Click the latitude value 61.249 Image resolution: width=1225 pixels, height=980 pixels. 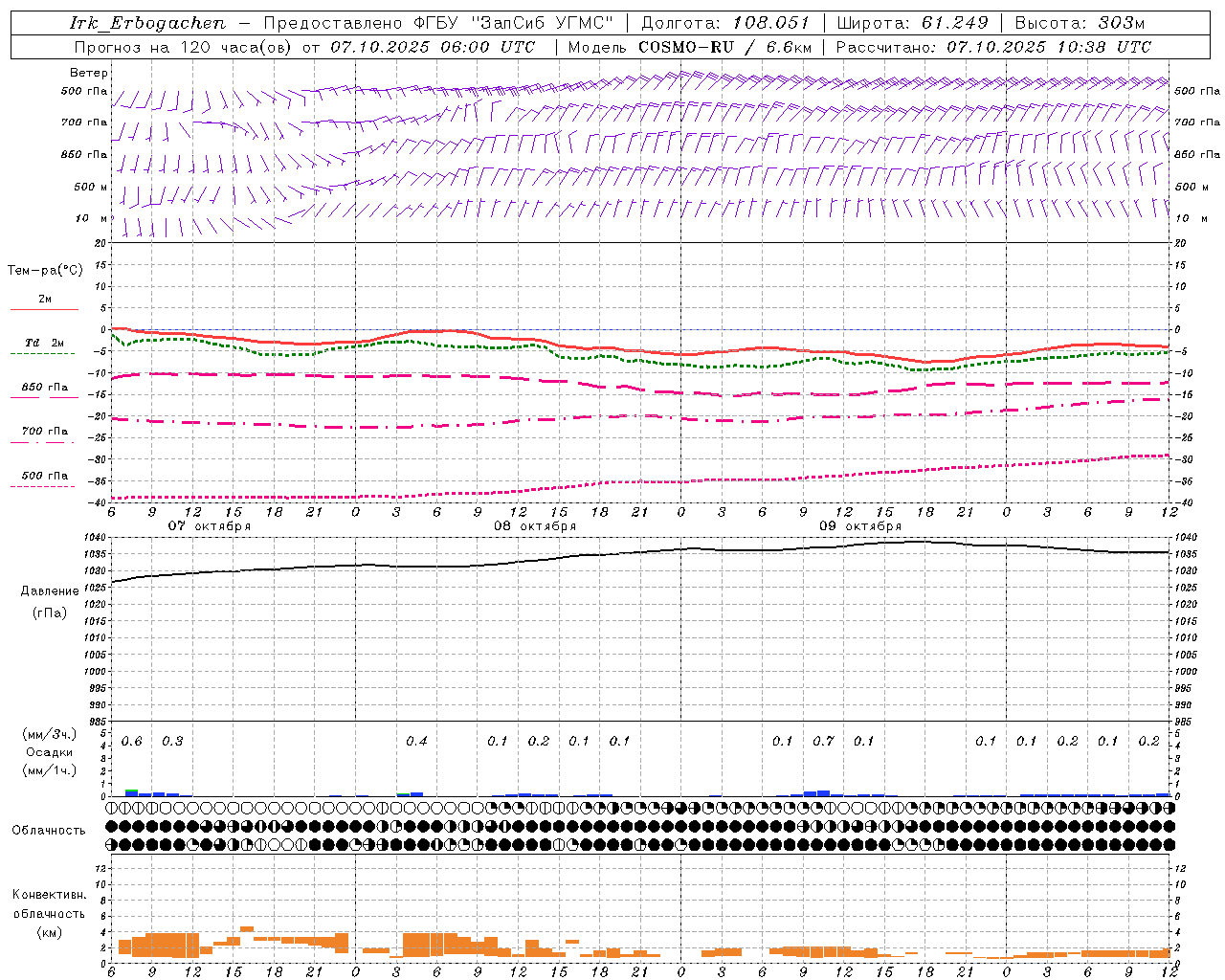click(955, 23)
